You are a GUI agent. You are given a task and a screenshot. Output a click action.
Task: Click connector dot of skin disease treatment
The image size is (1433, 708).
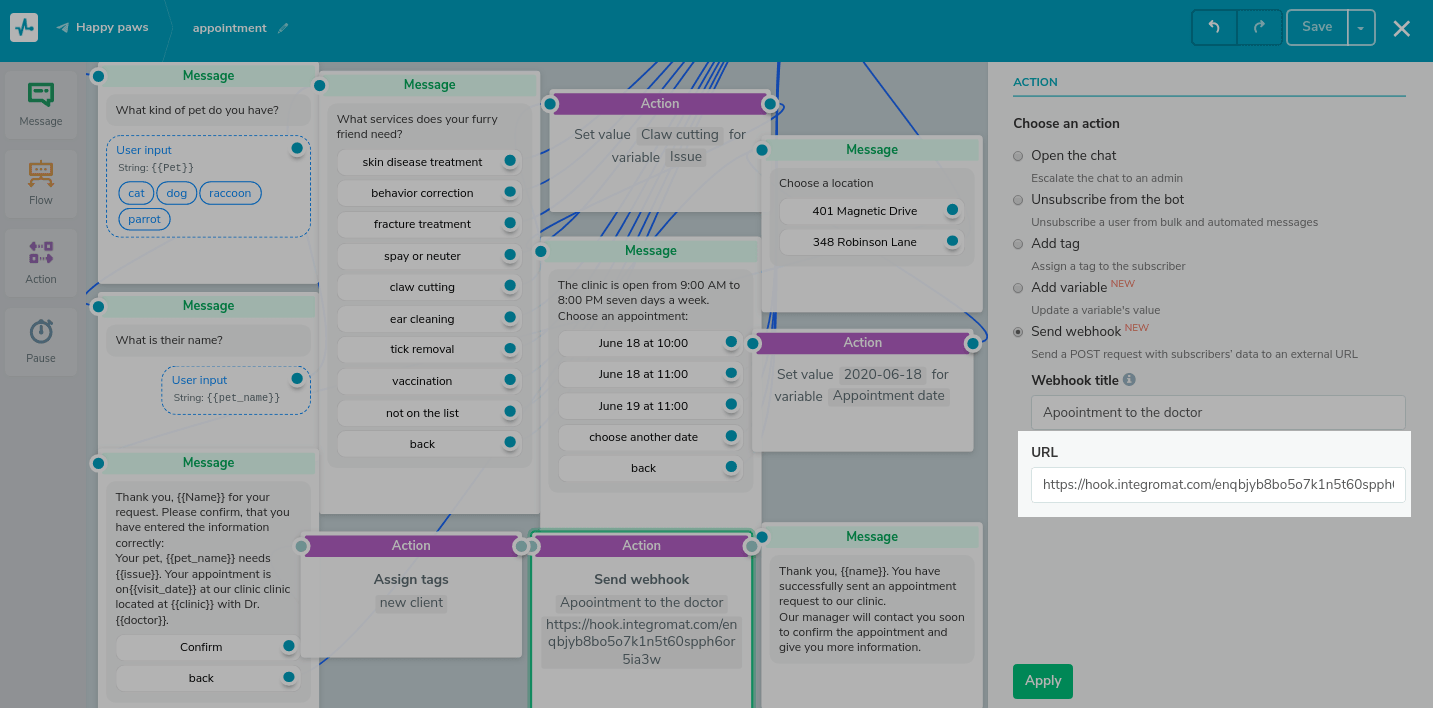point(510,161)
